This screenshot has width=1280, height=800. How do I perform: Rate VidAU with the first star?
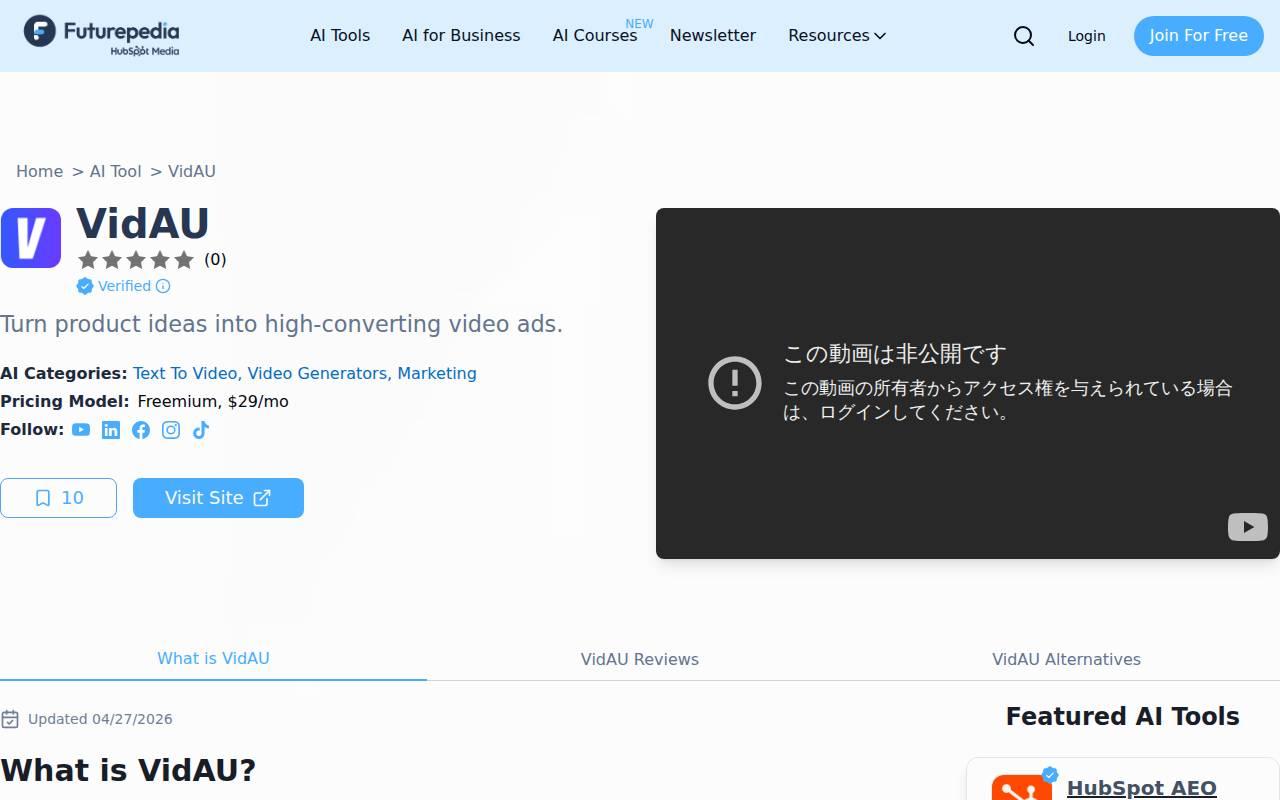pos(88,260)
